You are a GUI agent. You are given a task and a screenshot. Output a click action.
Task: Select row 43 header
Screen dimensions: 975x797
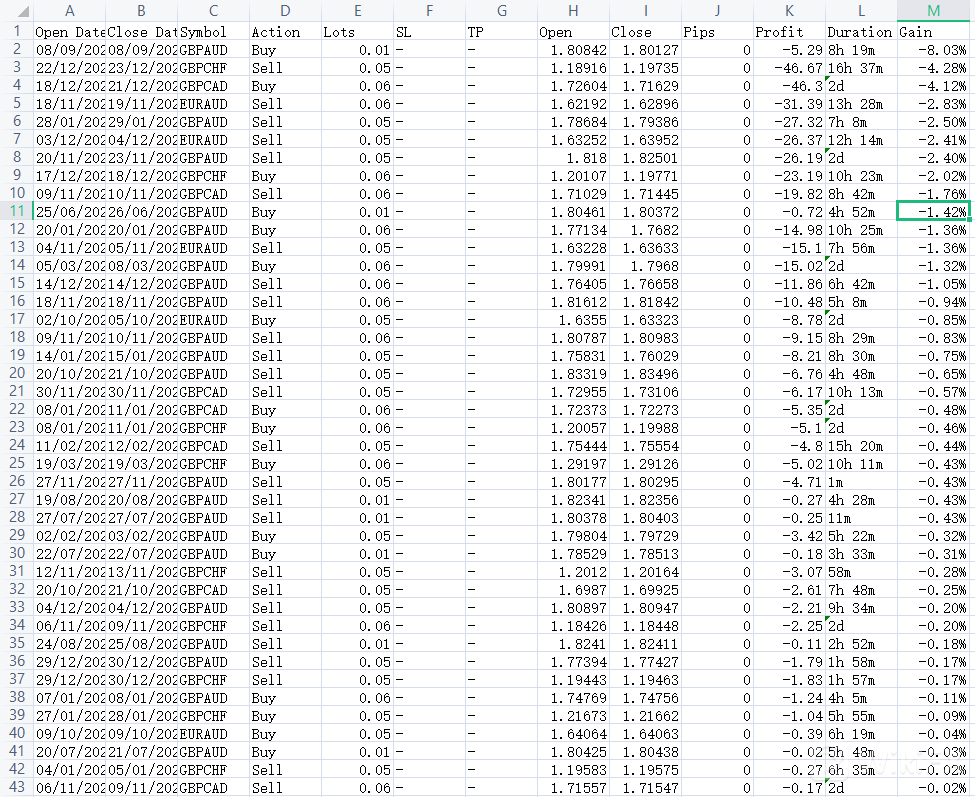[15, 788]
